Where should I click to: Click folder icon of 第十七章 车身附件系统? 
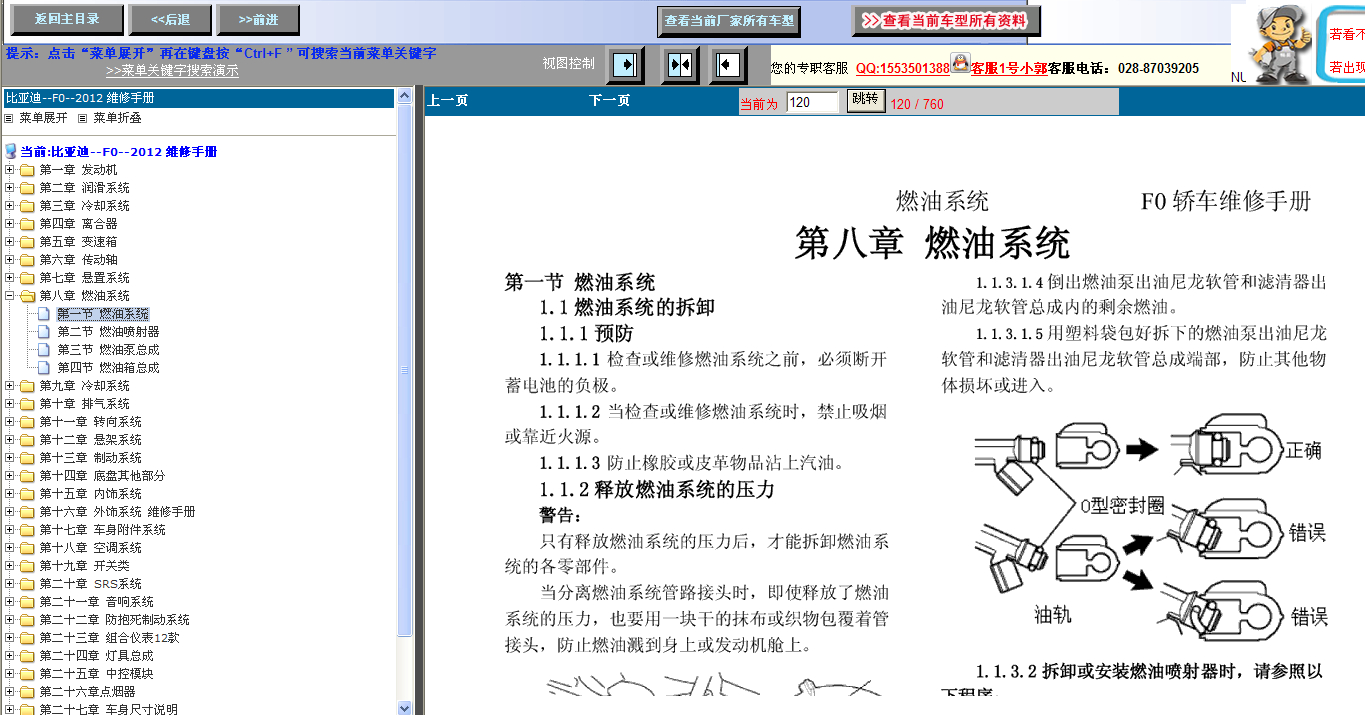(27, 530)
